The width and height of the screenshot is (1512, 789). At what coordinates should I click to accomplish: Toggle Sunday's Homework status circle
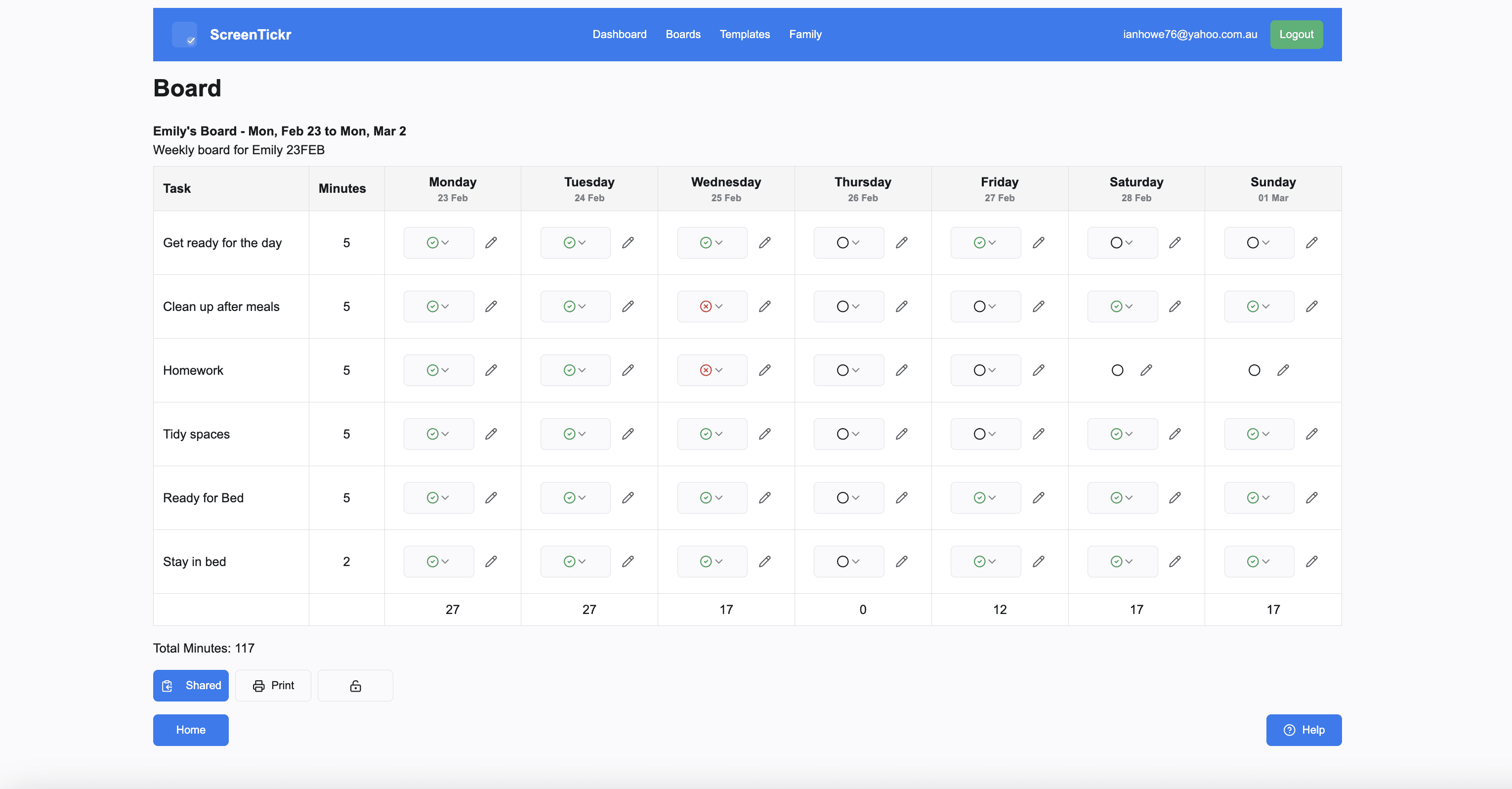coord(1255,370)
